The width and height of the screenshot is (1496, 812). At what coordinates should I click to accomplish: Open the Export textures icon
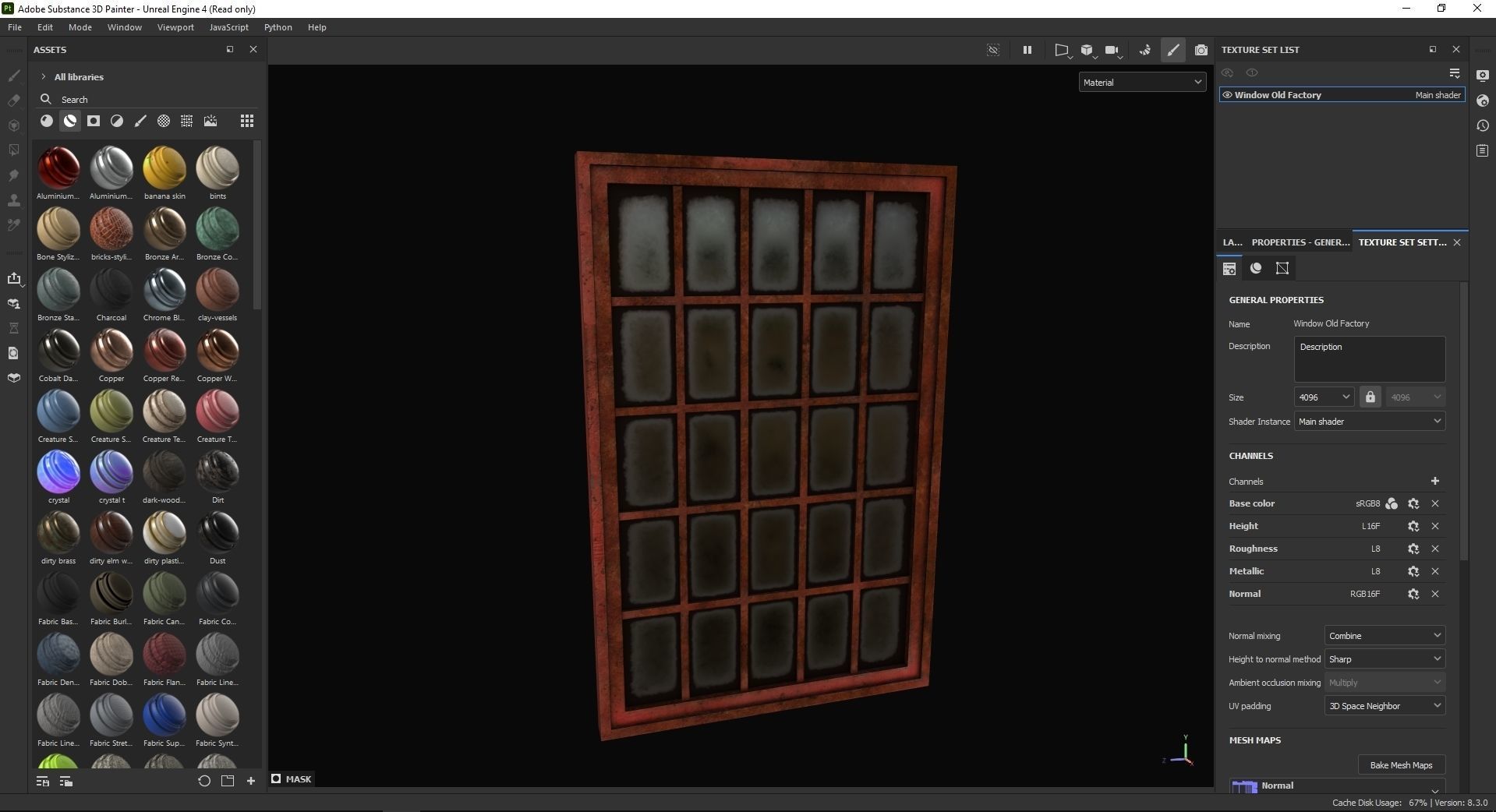click(14, 279)
